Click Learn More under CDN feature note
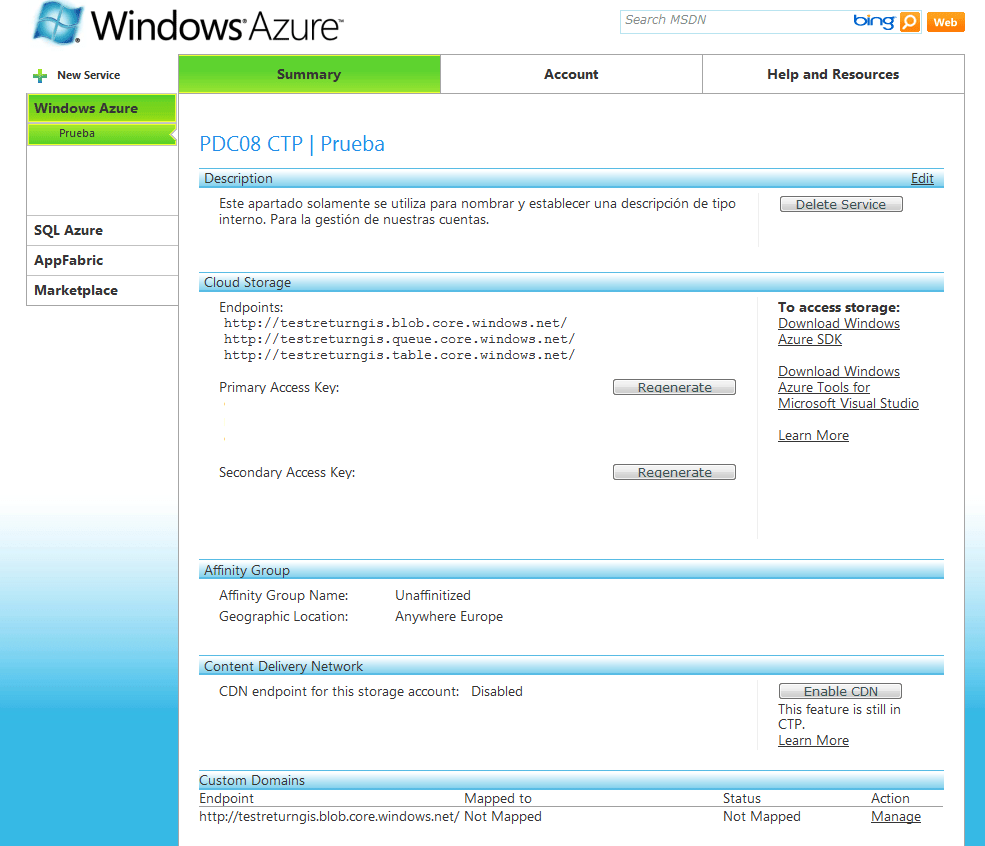The height and width of the screenshot is (846, 985). tap(814, 740)
